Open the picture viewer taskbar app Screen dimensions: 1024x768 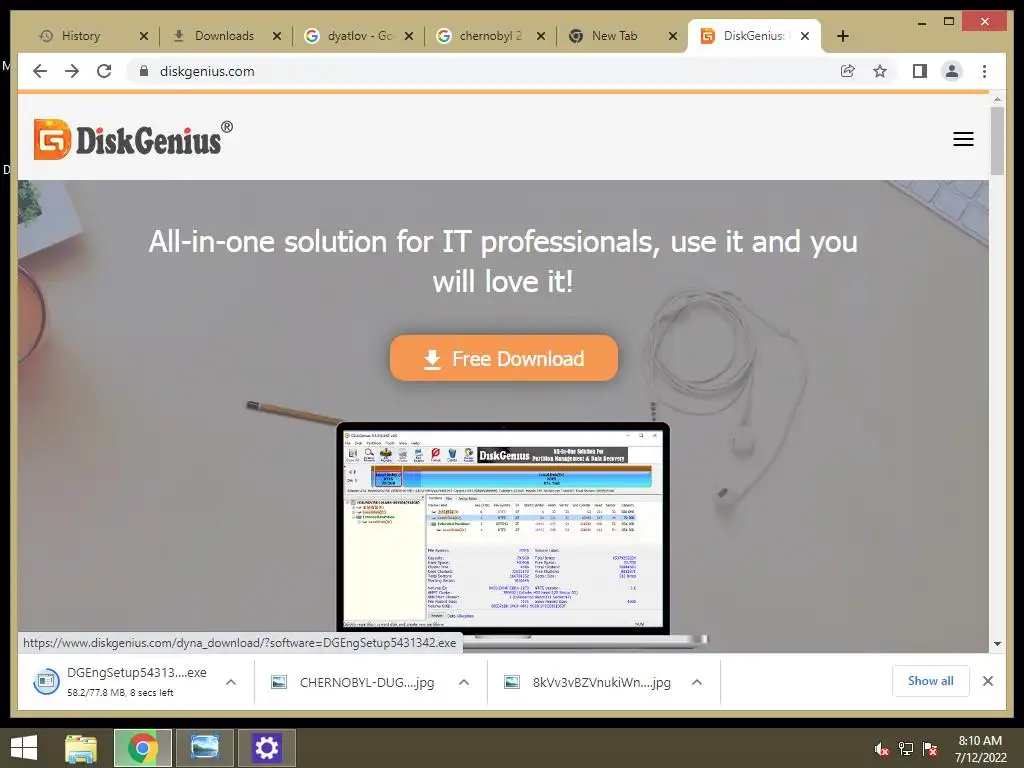point(204,748)
